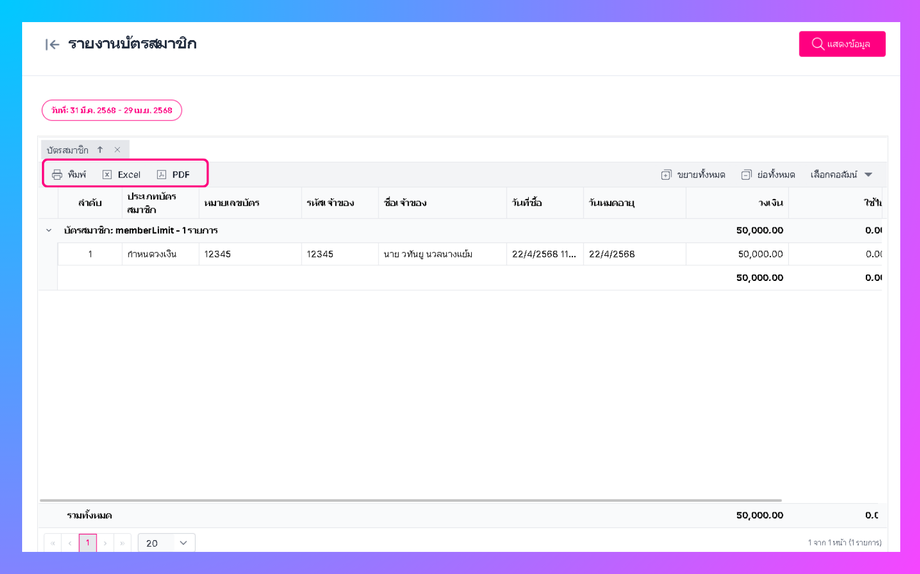Select page 1 in pagination

click(x=87, y=543)
